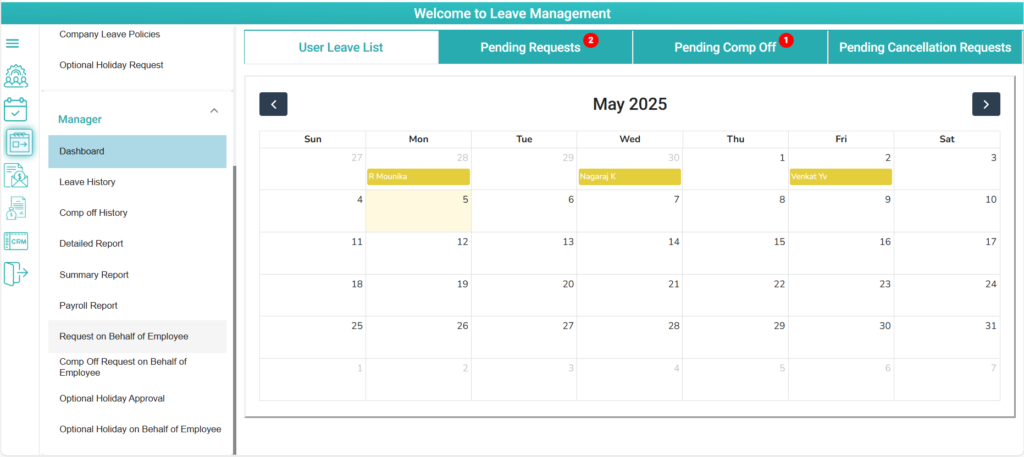Click the sidebar menu vertical scrollbar
Viewport: 1024px width, 457px height.
234,307
